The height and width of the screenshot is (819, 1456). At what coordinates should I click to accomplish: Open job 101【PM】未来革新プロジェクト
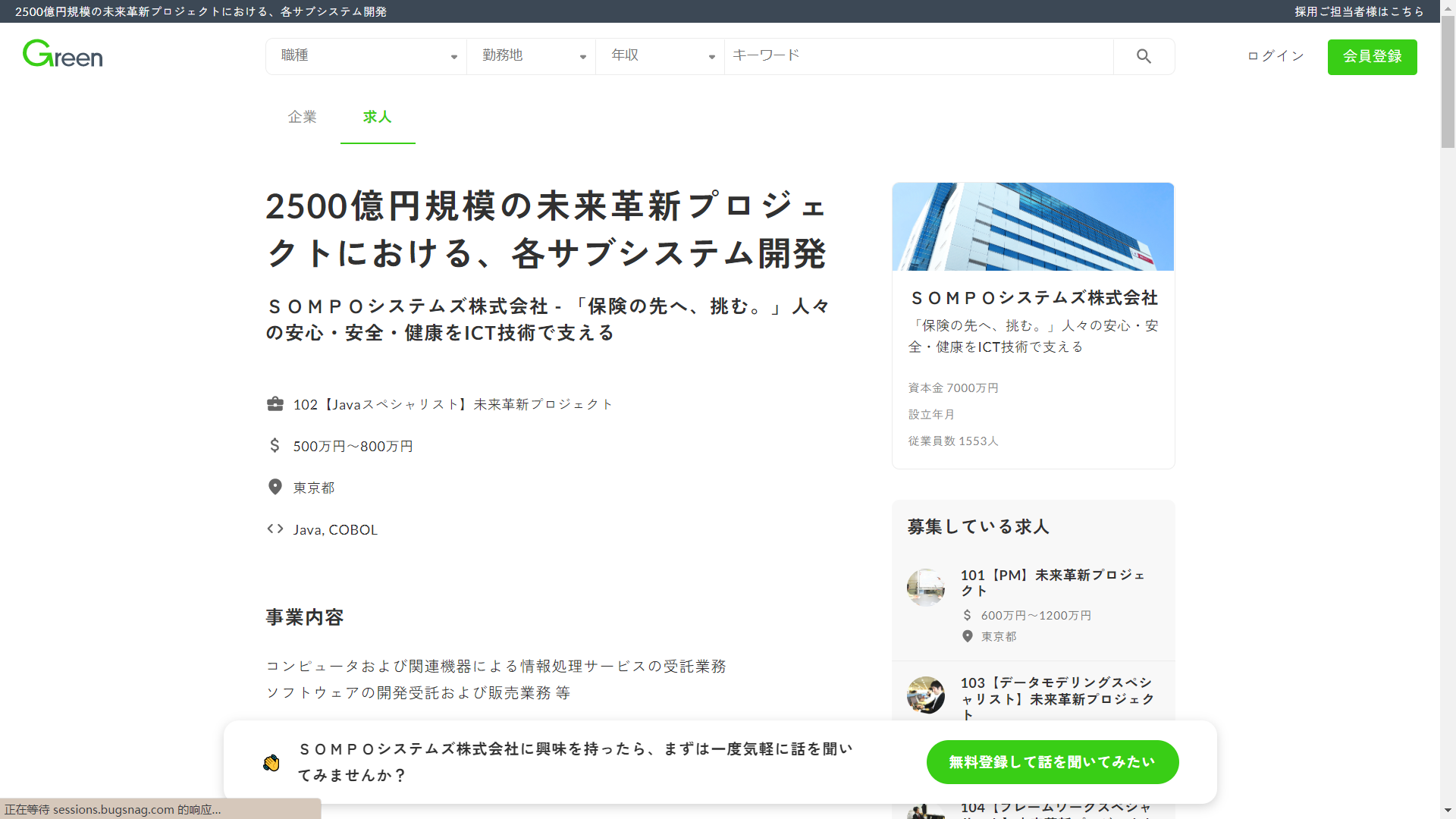[1053, 582]
